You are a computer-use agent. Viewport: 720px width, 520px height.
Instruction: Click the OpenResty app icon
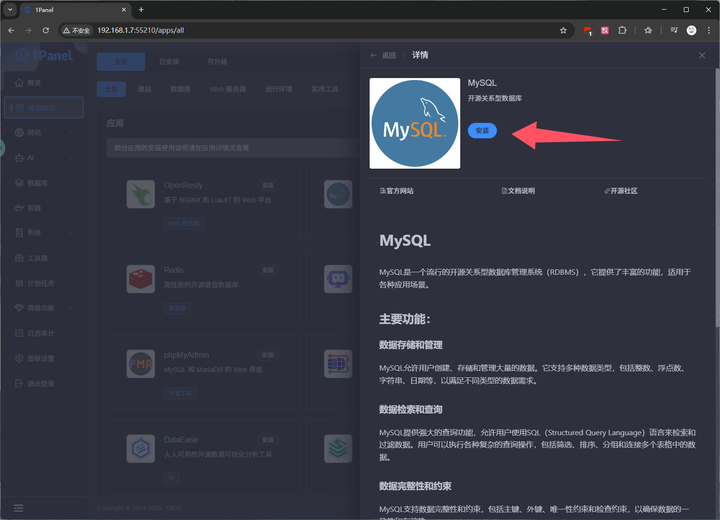[141, 194]
